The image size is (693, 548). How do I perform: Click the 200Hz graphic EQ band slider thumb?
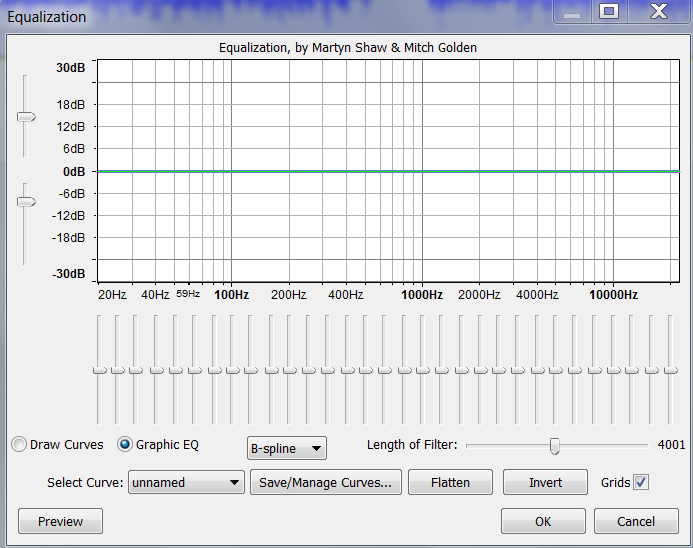[289, 370]
